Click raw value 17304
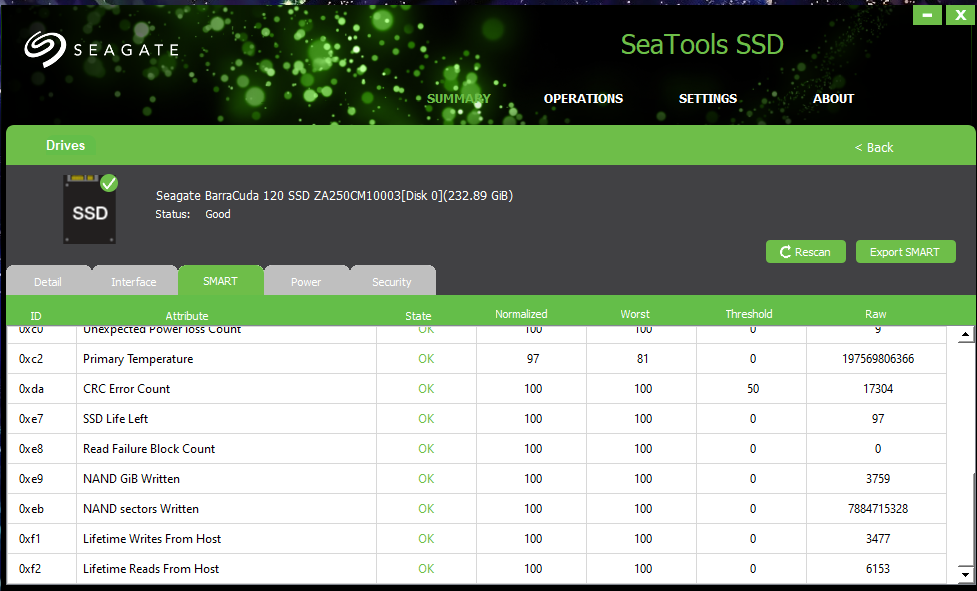Image resolution: width=977 pixels, height=591 pixels. pyautogui.click(x=878, y=389)
